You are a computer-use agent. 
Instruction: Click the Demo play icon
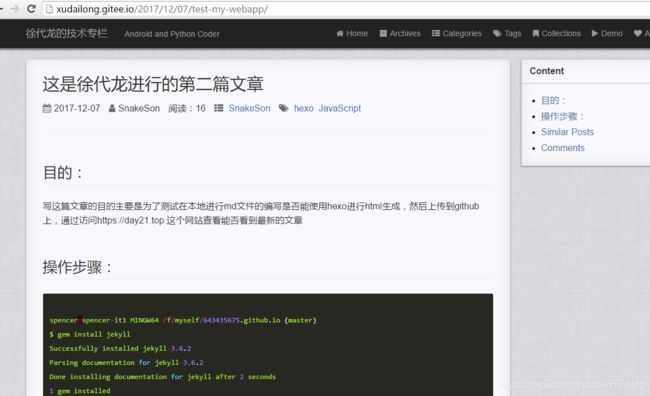point(595,34)
